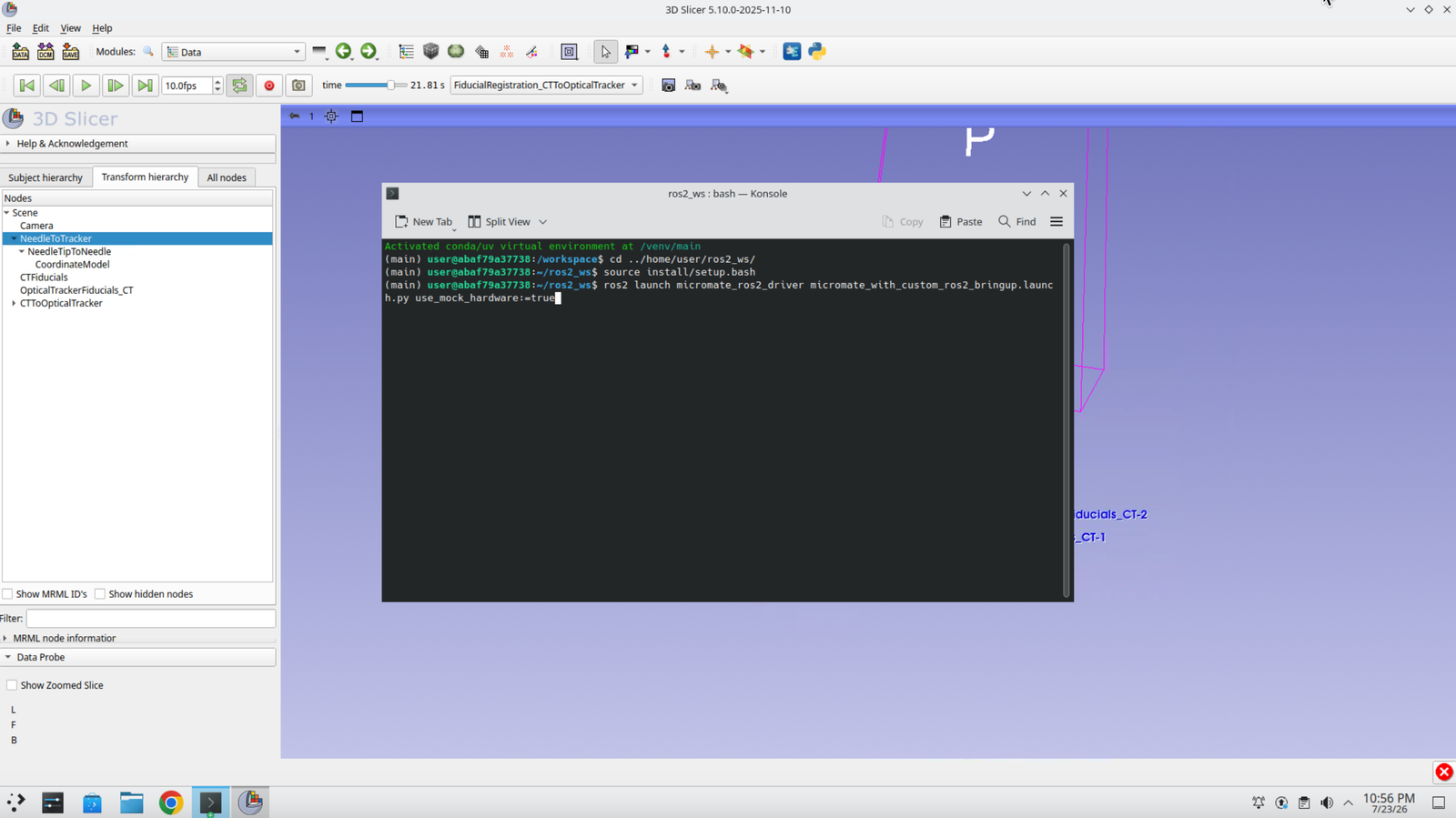1456x818 pixels.
Task: Switch to the All nodes tab
Action: click(227, 177)
